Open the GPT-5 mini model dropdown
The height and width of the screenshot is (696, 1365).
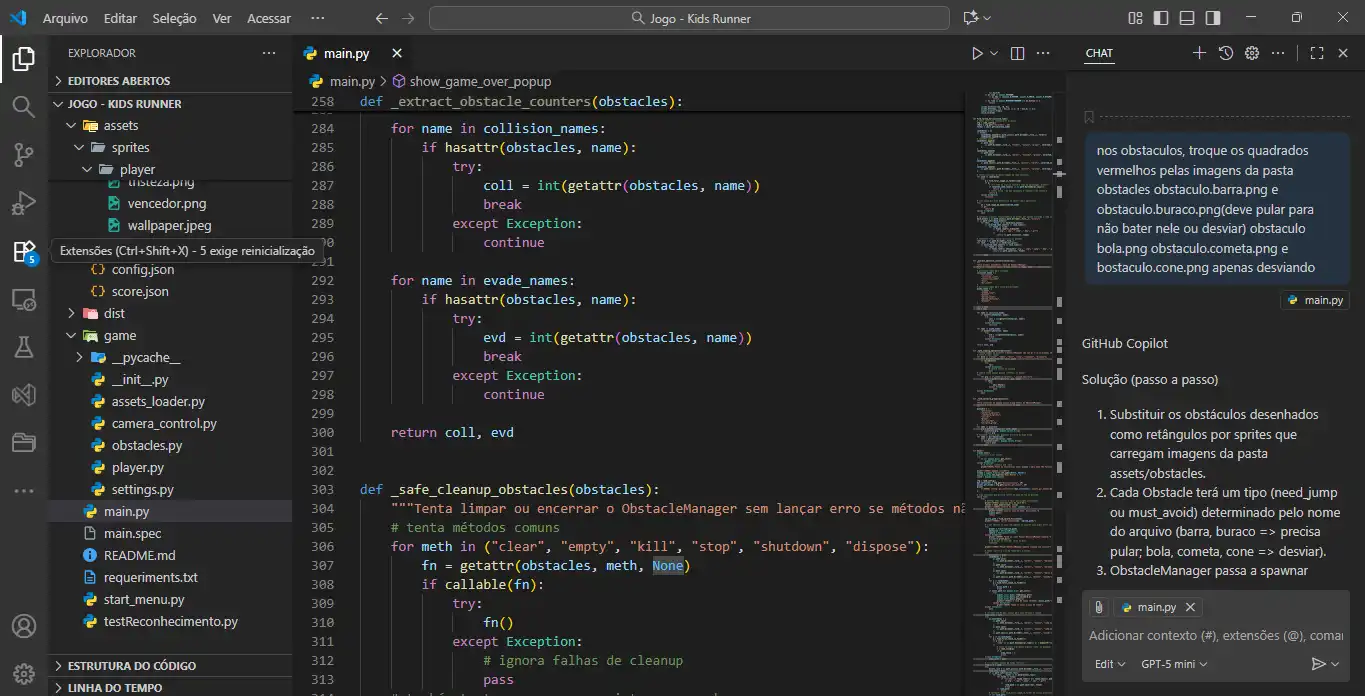1174,664
